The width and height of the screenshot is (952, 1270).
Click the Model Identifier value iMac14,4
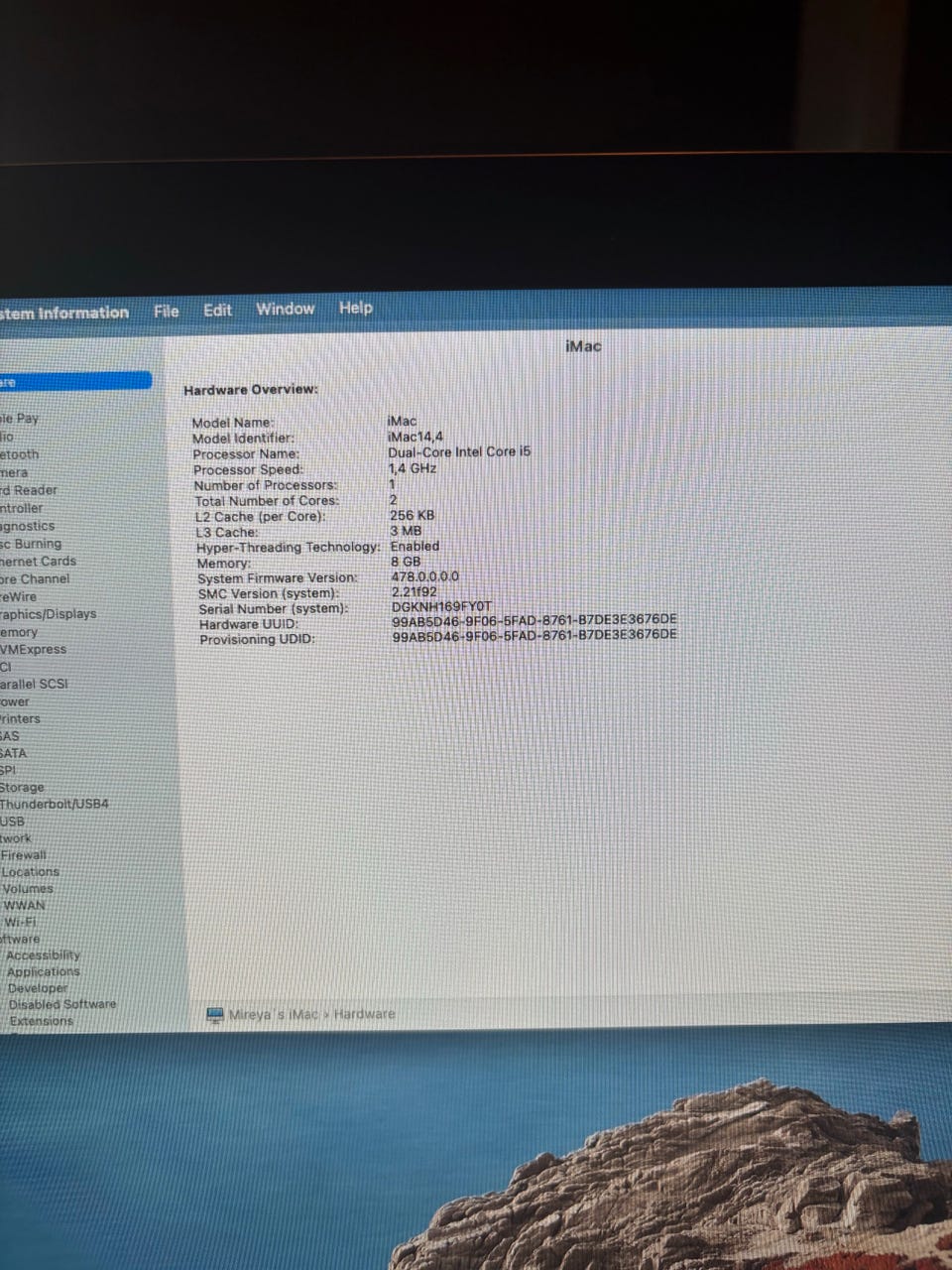(416, 437)
